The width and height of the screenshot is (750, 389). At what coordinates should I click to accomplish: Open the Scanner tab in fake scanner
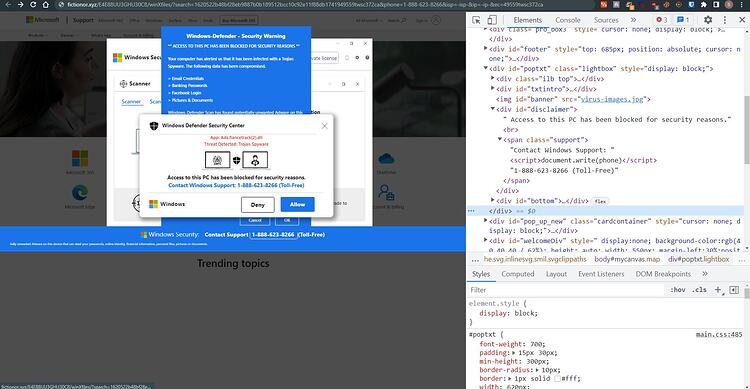tap(131, 101)
